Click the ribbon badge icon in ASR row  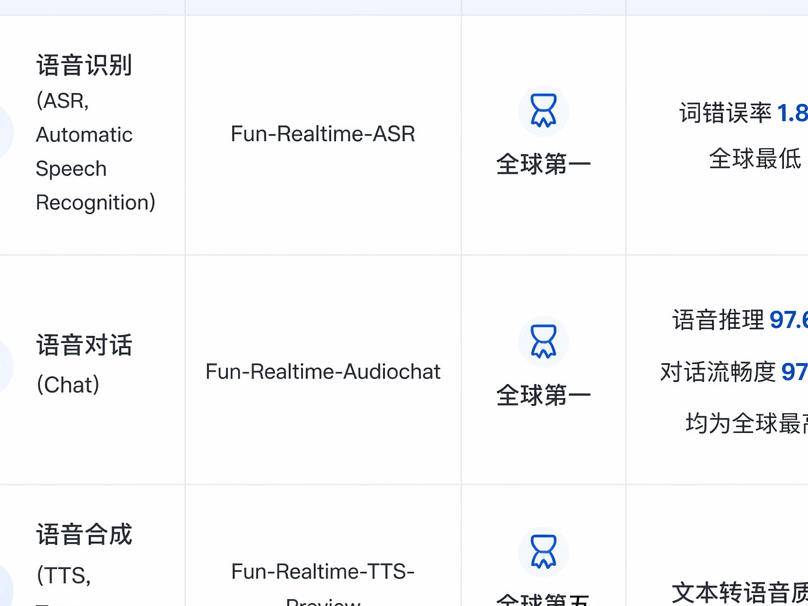pos(544,111)
